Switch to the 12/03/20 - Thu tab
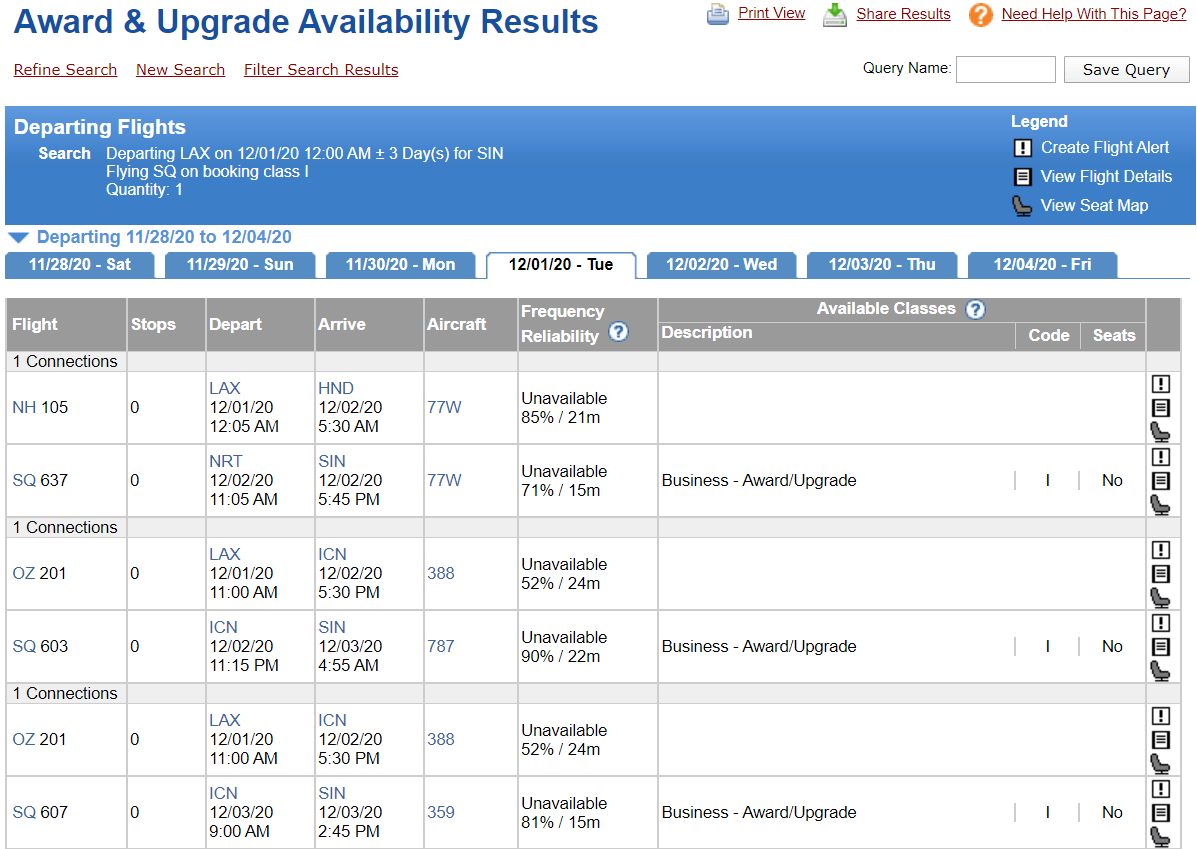 (x=882, y=265)
